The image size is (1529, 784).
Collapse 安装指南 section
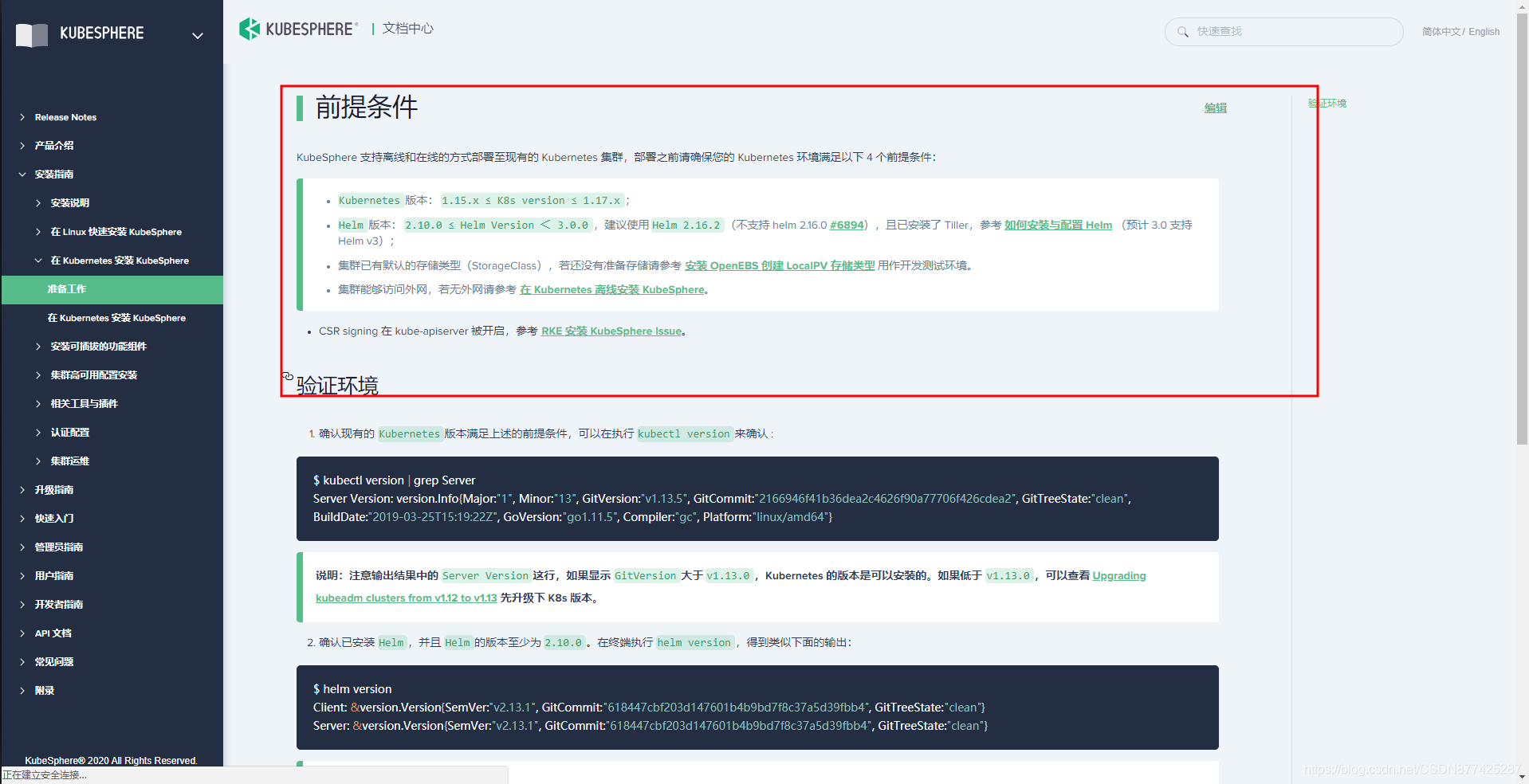54,174
